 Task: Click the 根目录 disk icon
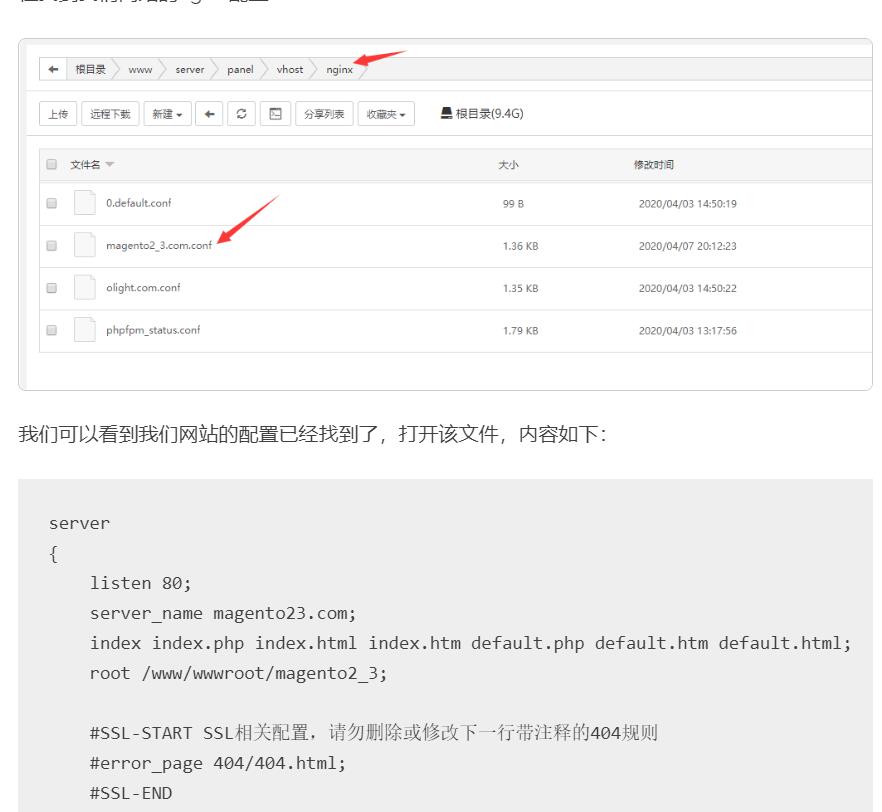[x=447, y=113]
